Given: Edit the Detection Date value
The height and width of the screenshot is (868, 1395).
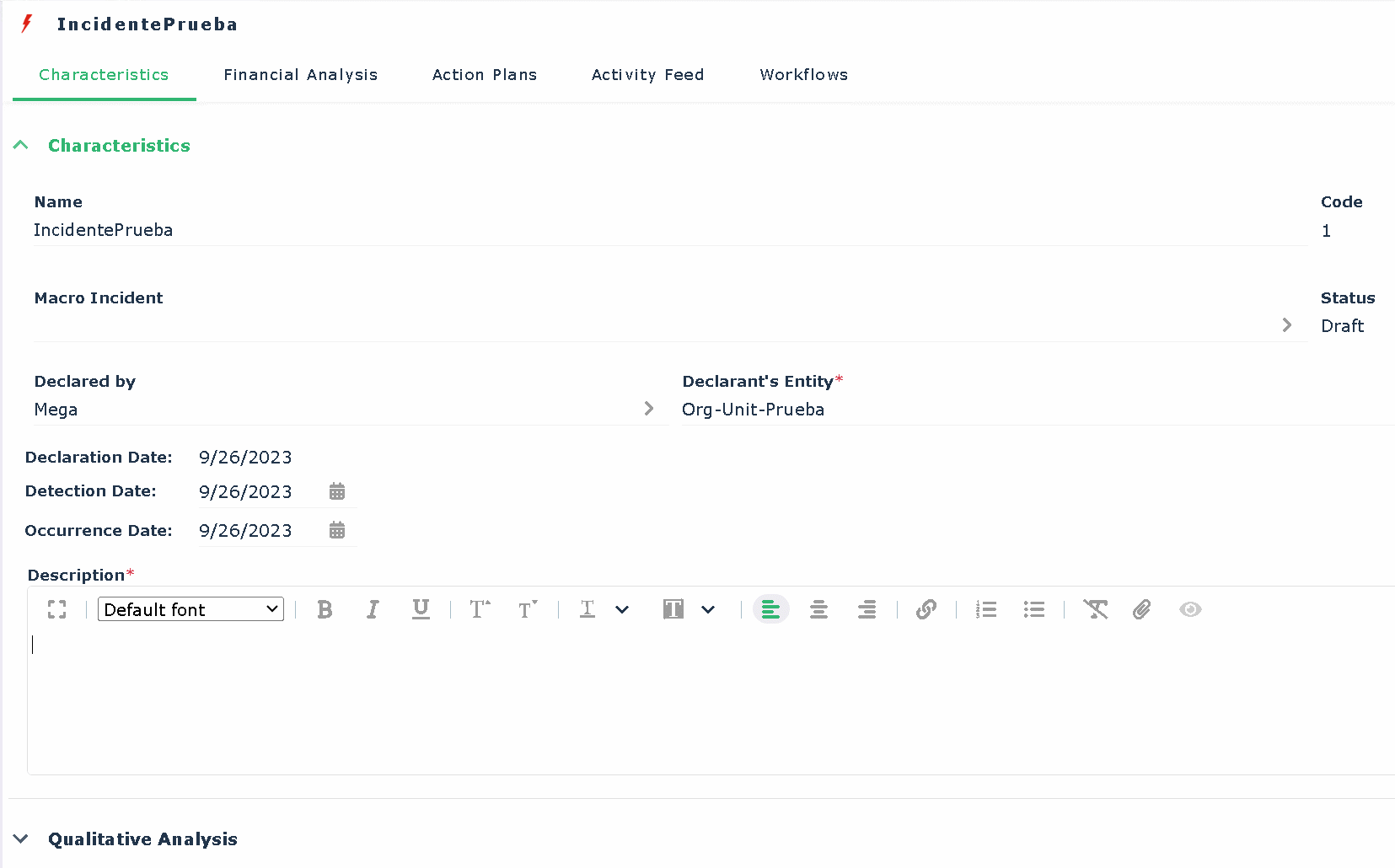Looking at the screenshot, I should (245, 491).
